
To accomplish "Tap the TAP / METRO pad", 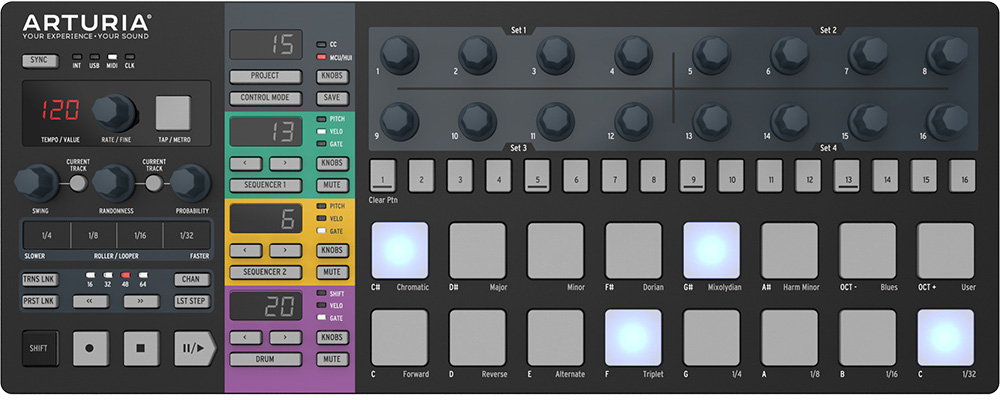I will [173, 113].
